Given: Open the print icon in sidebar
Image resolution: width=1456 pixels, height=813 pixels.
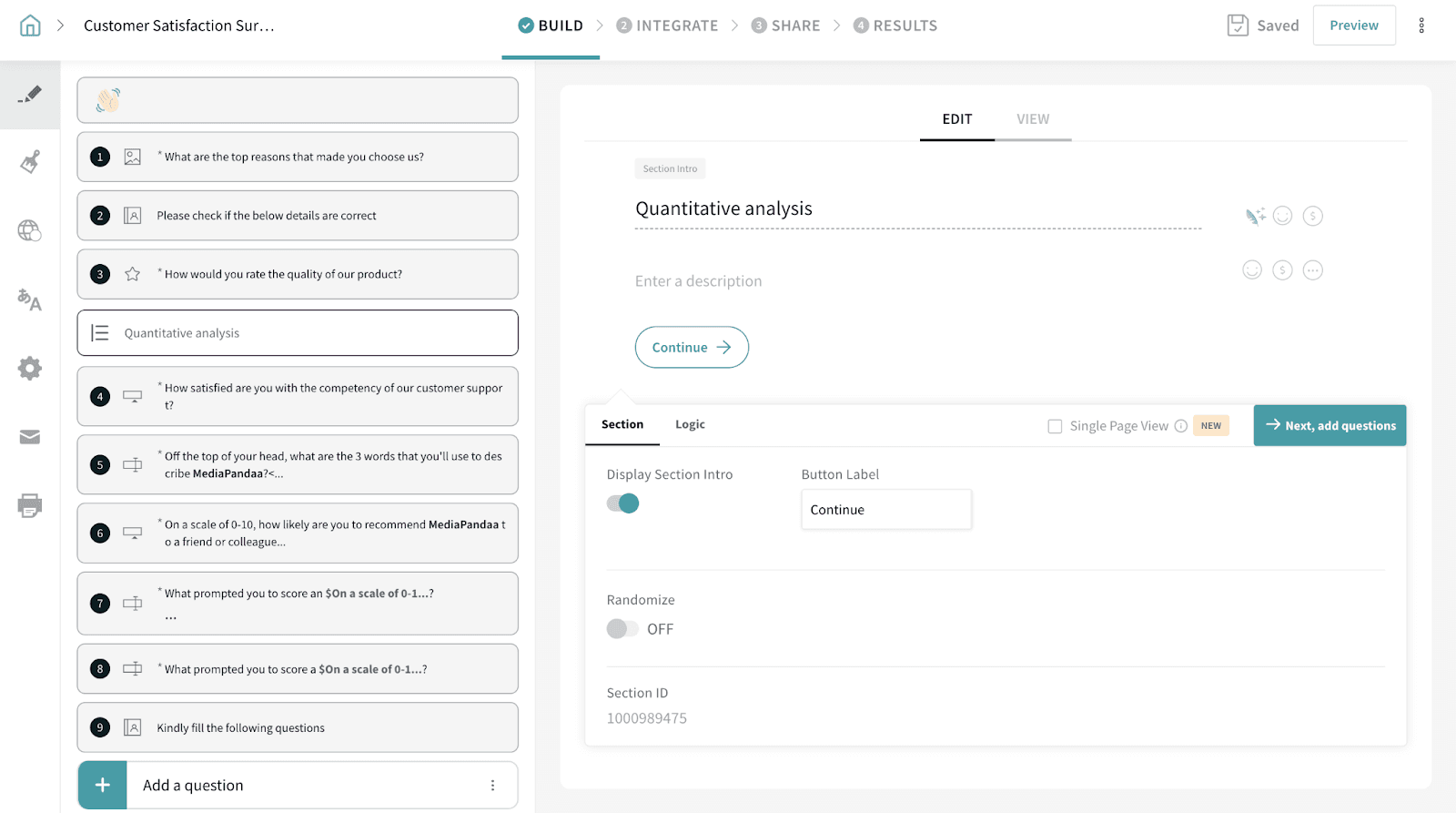Looking at the screenshot, I should coord(30,505).
